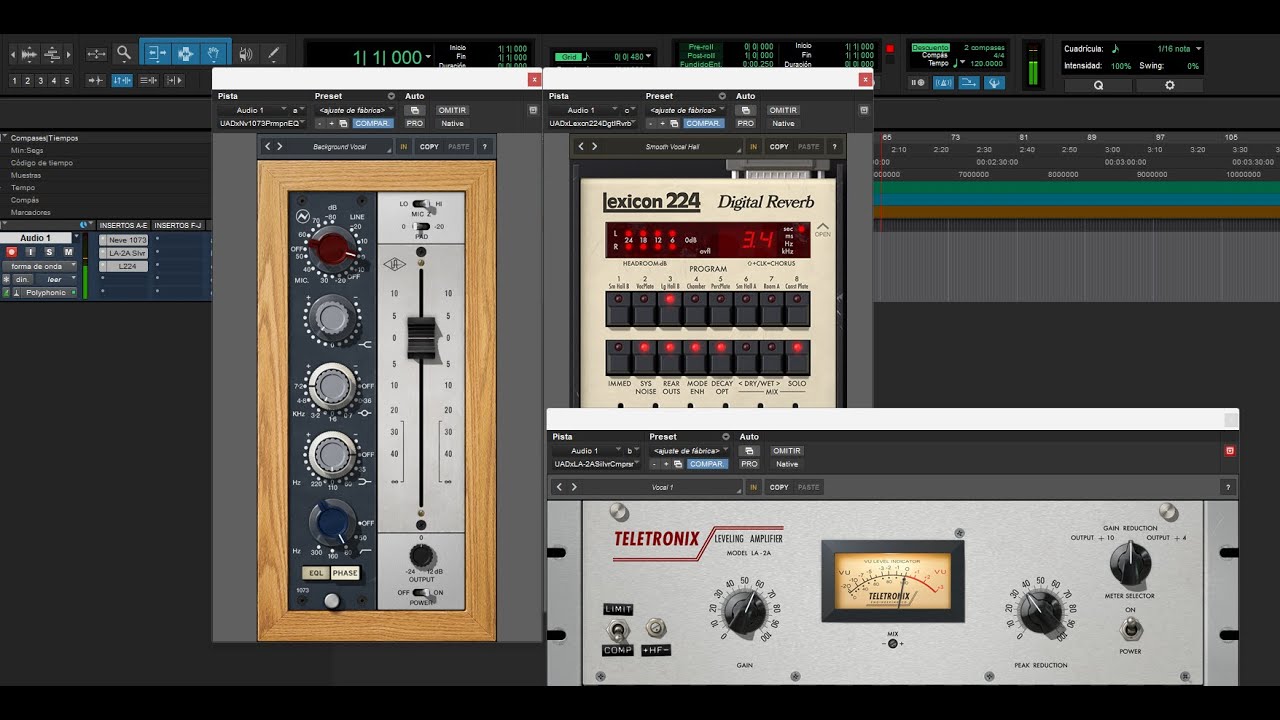Select the INSERTOS A-E column header
Screen dimensions: 1280x720
(124, 225)
